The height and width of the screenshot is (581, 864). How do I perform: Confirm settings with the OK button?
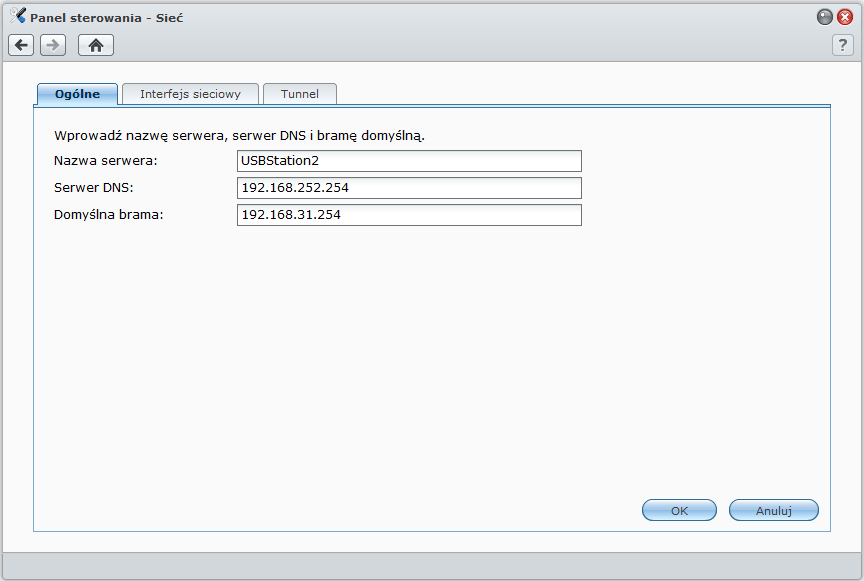pyautogui.click(x=679, y=510)
